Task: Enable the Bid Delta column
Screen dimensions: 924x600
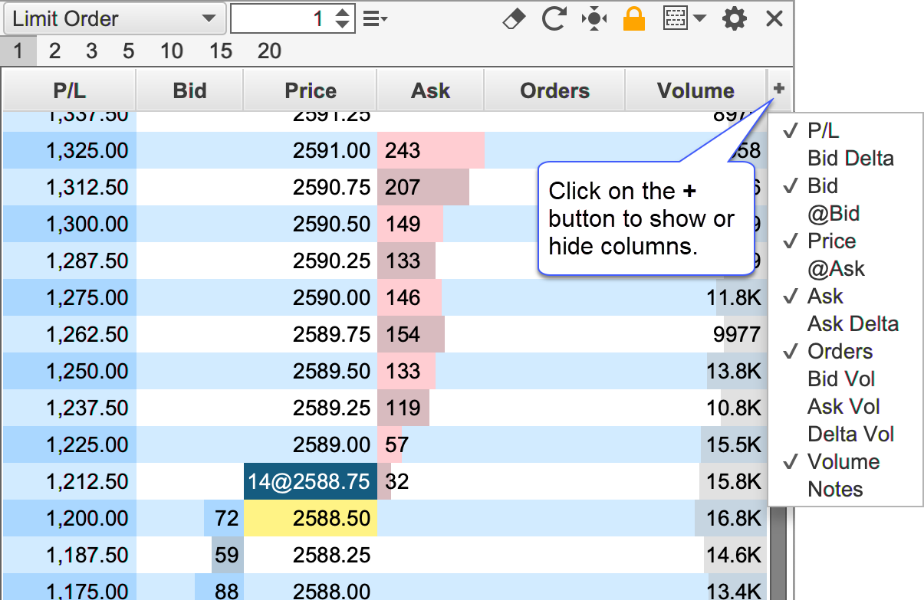Action: [x=850, y=158]
